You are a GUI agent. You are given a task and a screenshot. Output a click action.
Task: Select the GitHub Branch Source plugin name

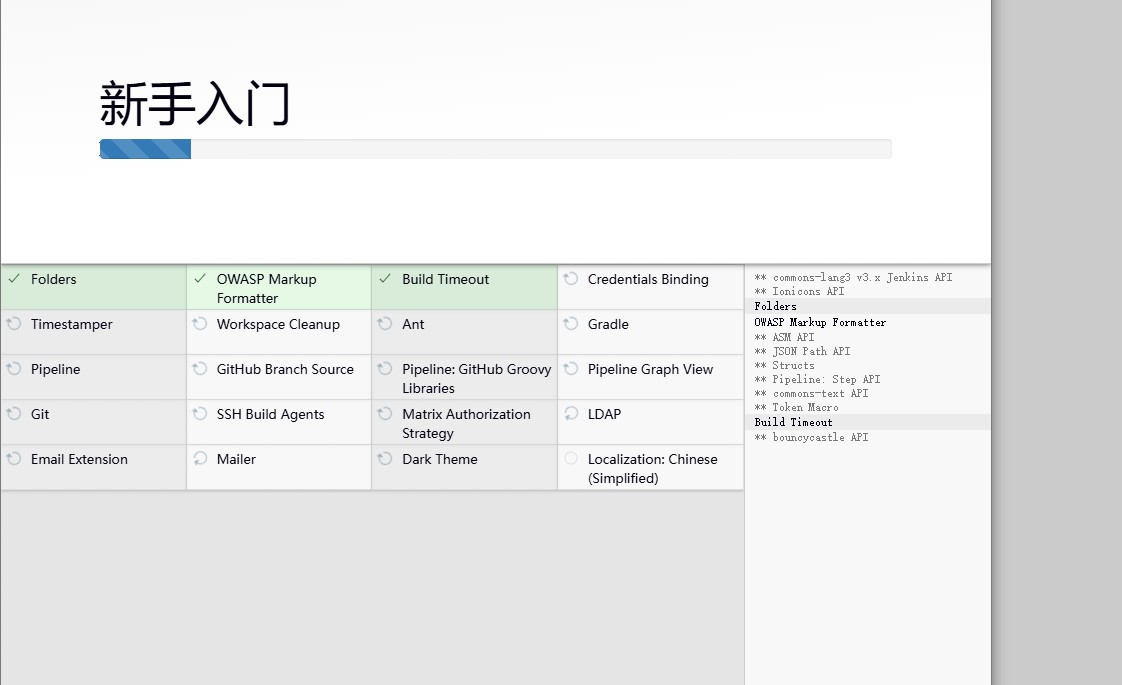(285, 369)
